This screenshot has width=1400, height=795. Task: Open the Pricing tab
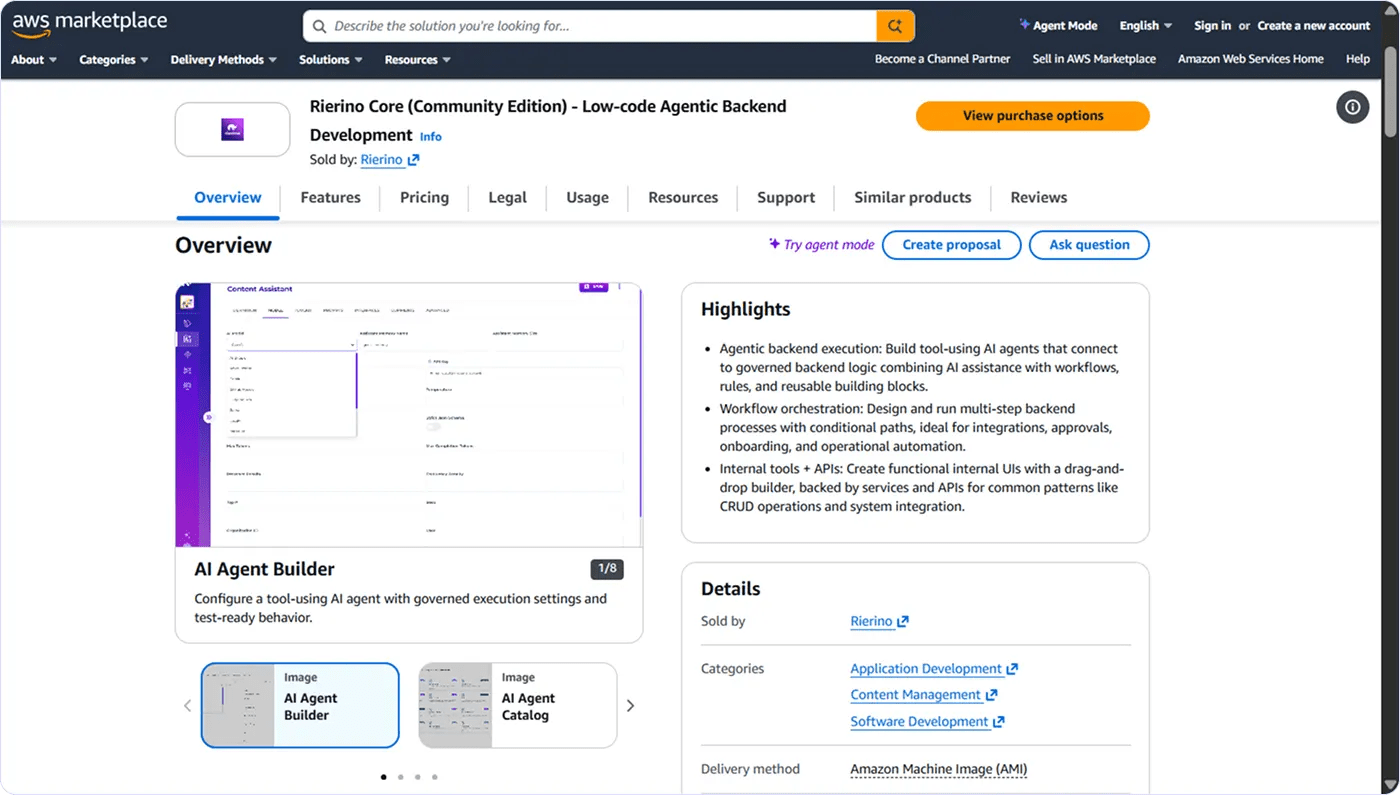[424, 198]
